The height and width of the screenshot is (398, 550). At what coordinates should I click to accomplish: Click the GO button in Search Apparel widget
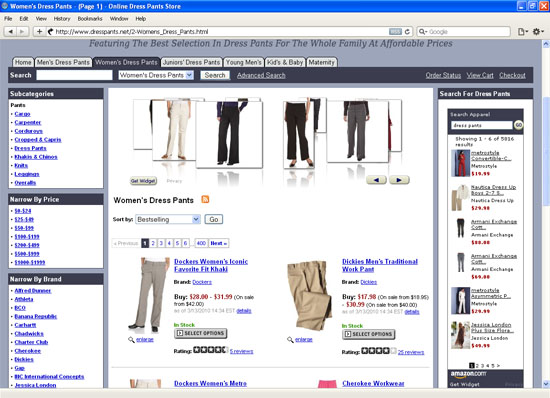[518, 125]
